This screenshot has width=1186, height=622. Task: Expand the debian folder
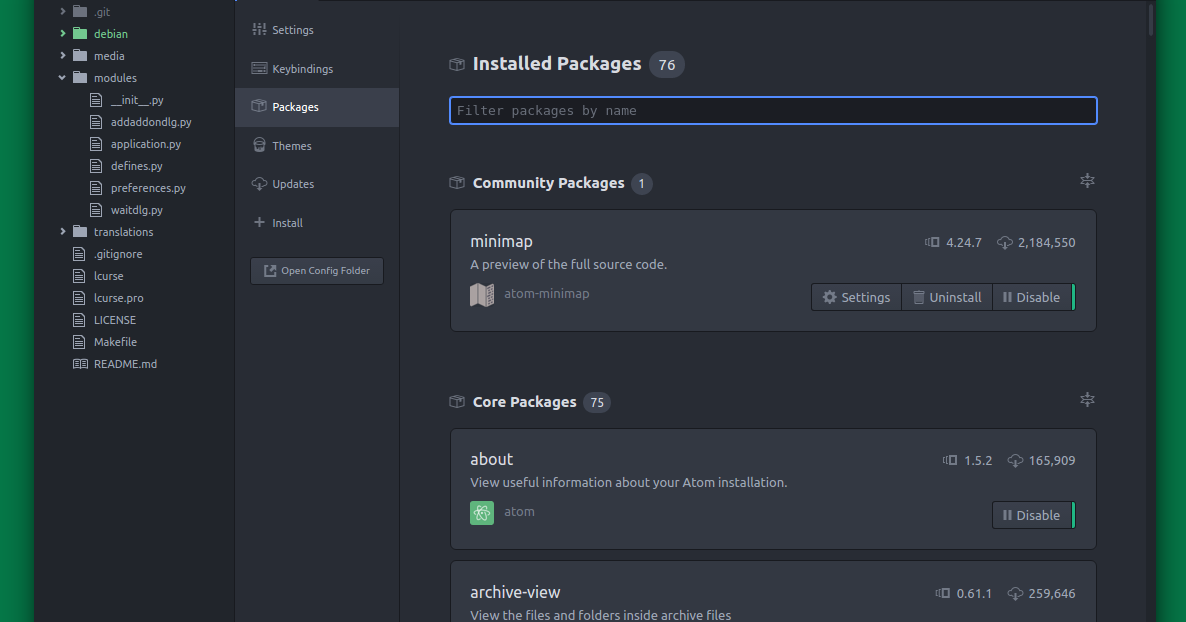coord(63,34)
